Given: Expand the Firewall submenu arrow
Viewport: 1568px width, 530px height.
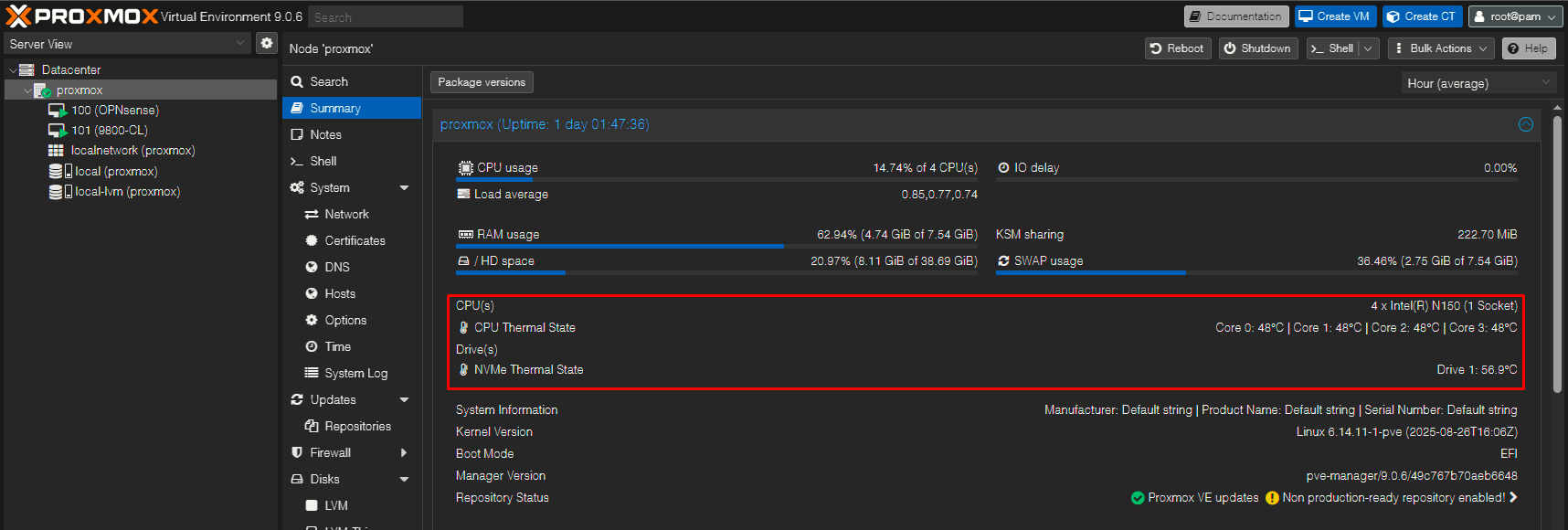Looking at the screenshot, I should 404,452.
